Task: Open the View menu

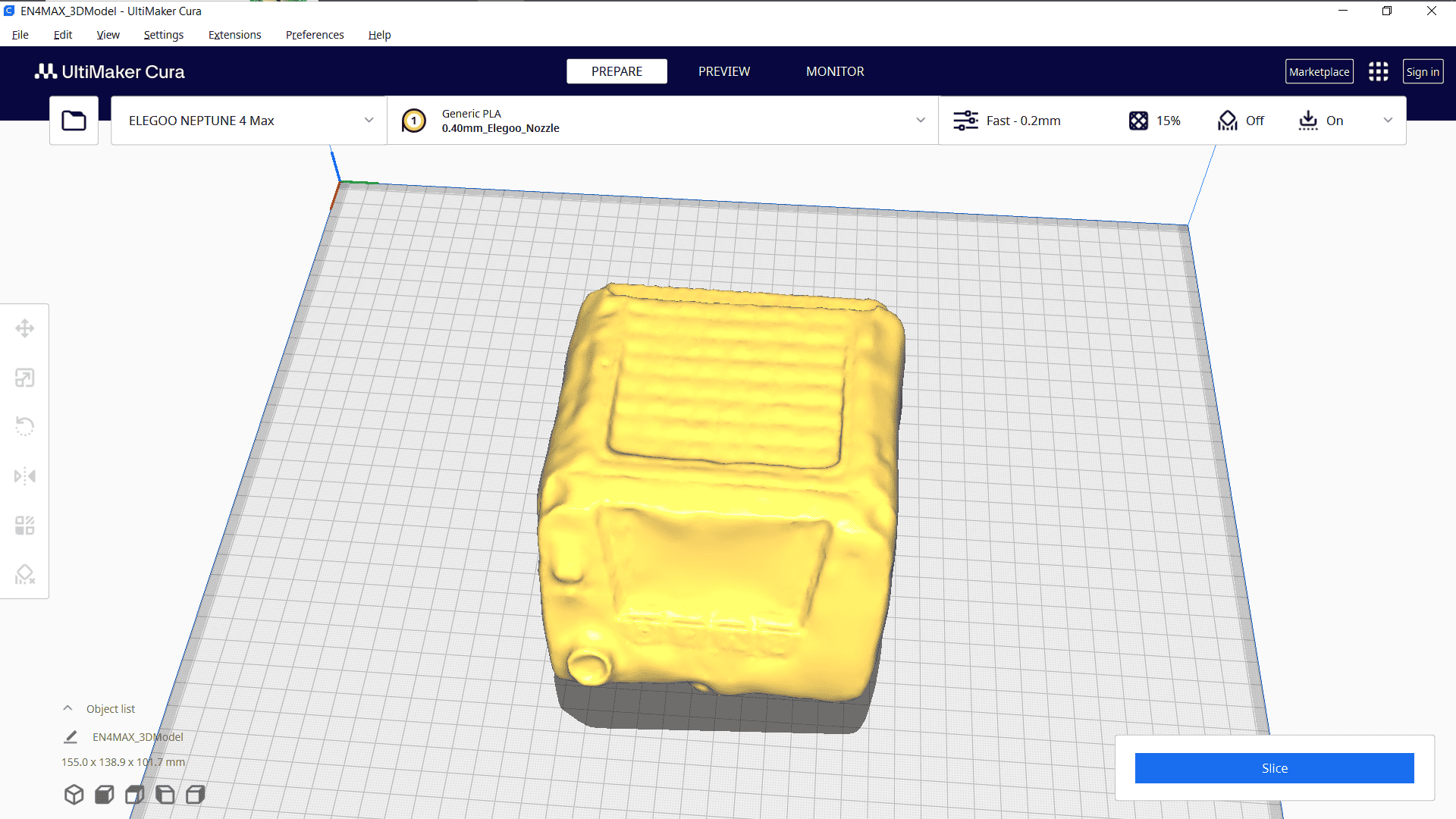Action: pos(108,35)
